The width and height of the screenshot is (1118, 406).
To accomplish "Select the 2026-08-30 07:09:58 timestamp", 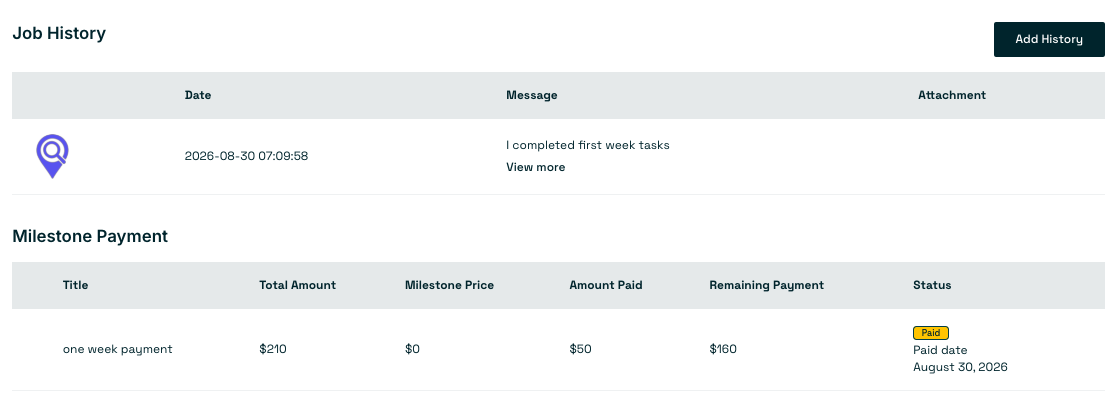I will click(246, 156).
